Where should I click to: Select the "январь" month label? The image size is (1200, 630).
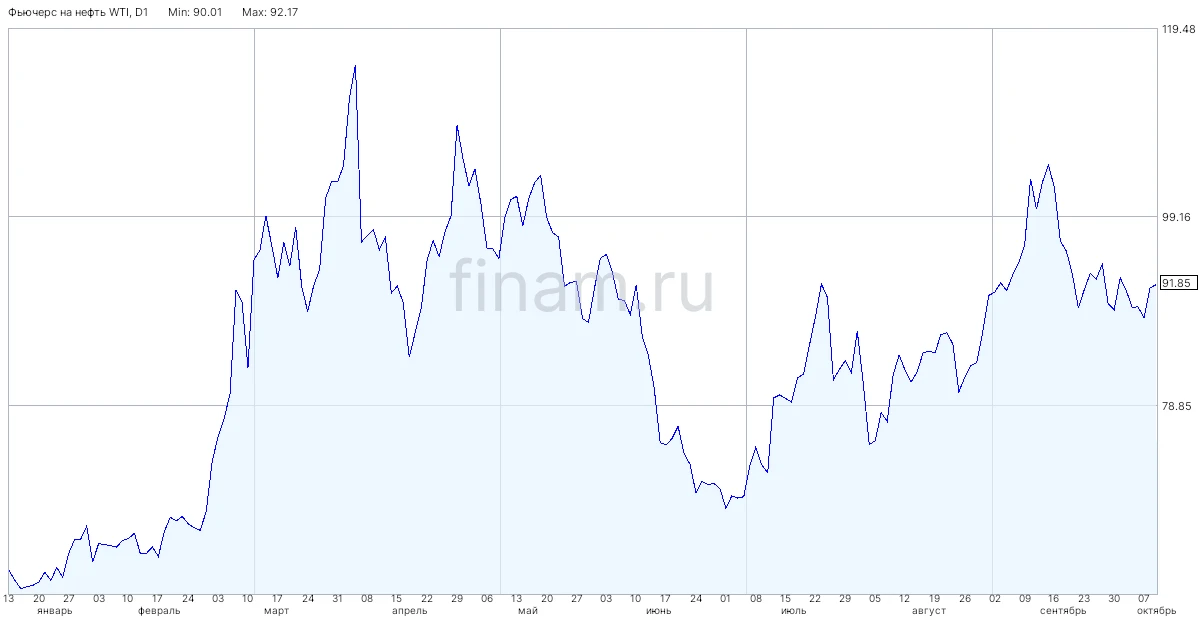tap(54, 610)
